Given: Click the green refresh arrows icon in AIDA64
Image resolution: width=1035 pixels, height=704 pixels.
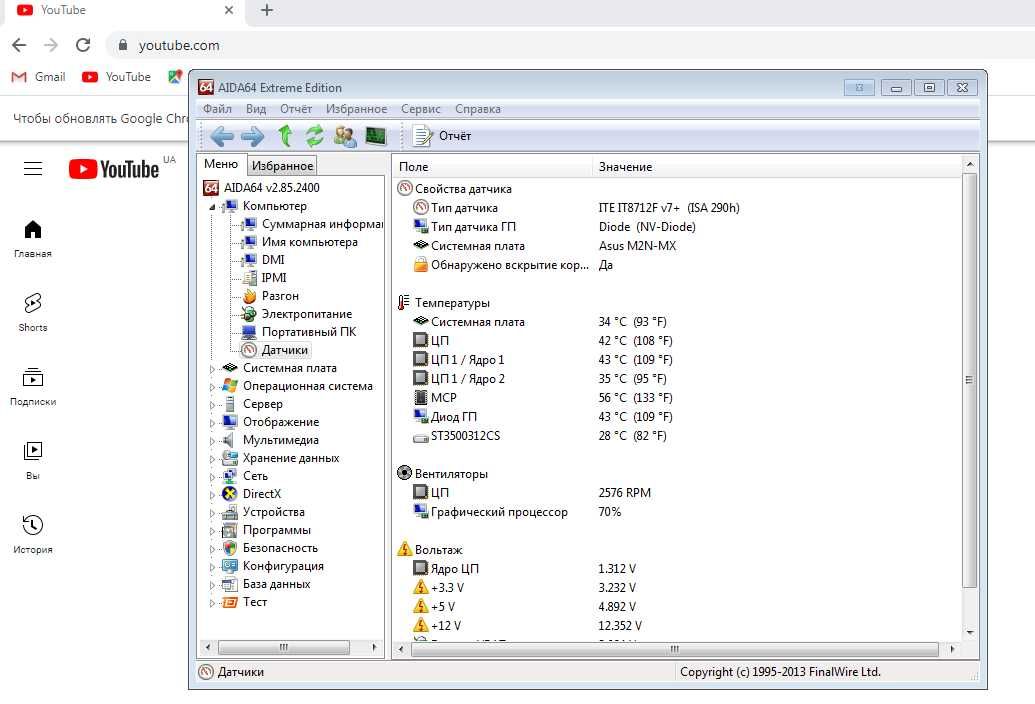Looking at the screenshot, I should [314, 136].
